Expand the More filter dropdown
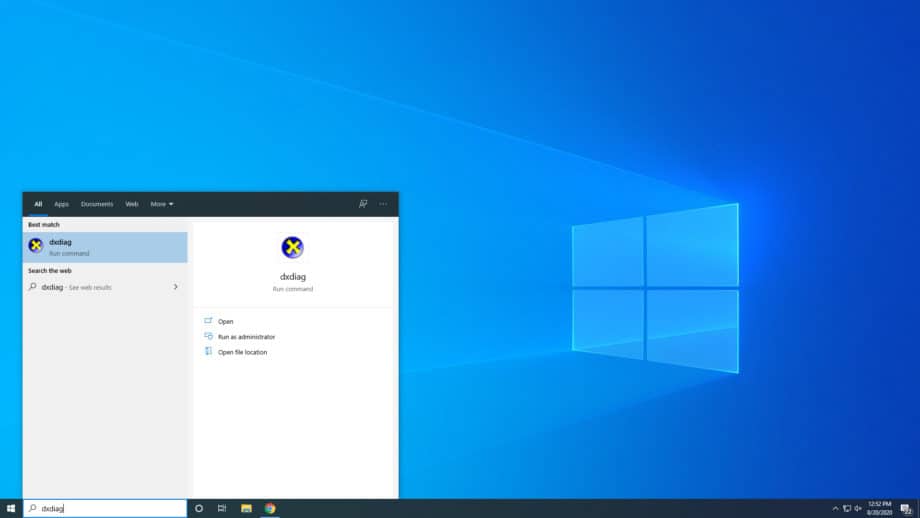Image resolution: width=920 pixels, height=518 pixels. tap(161, 204)
